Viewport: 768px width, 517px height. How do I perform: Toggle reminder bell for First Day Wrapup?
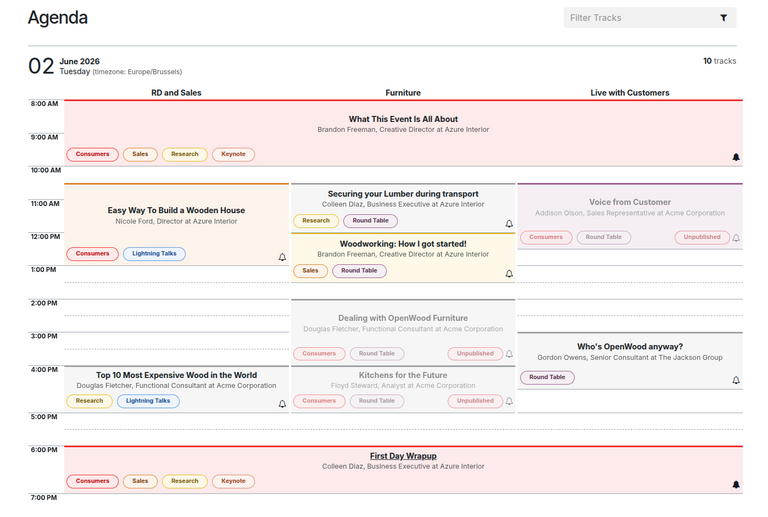[x=736, y=485]
